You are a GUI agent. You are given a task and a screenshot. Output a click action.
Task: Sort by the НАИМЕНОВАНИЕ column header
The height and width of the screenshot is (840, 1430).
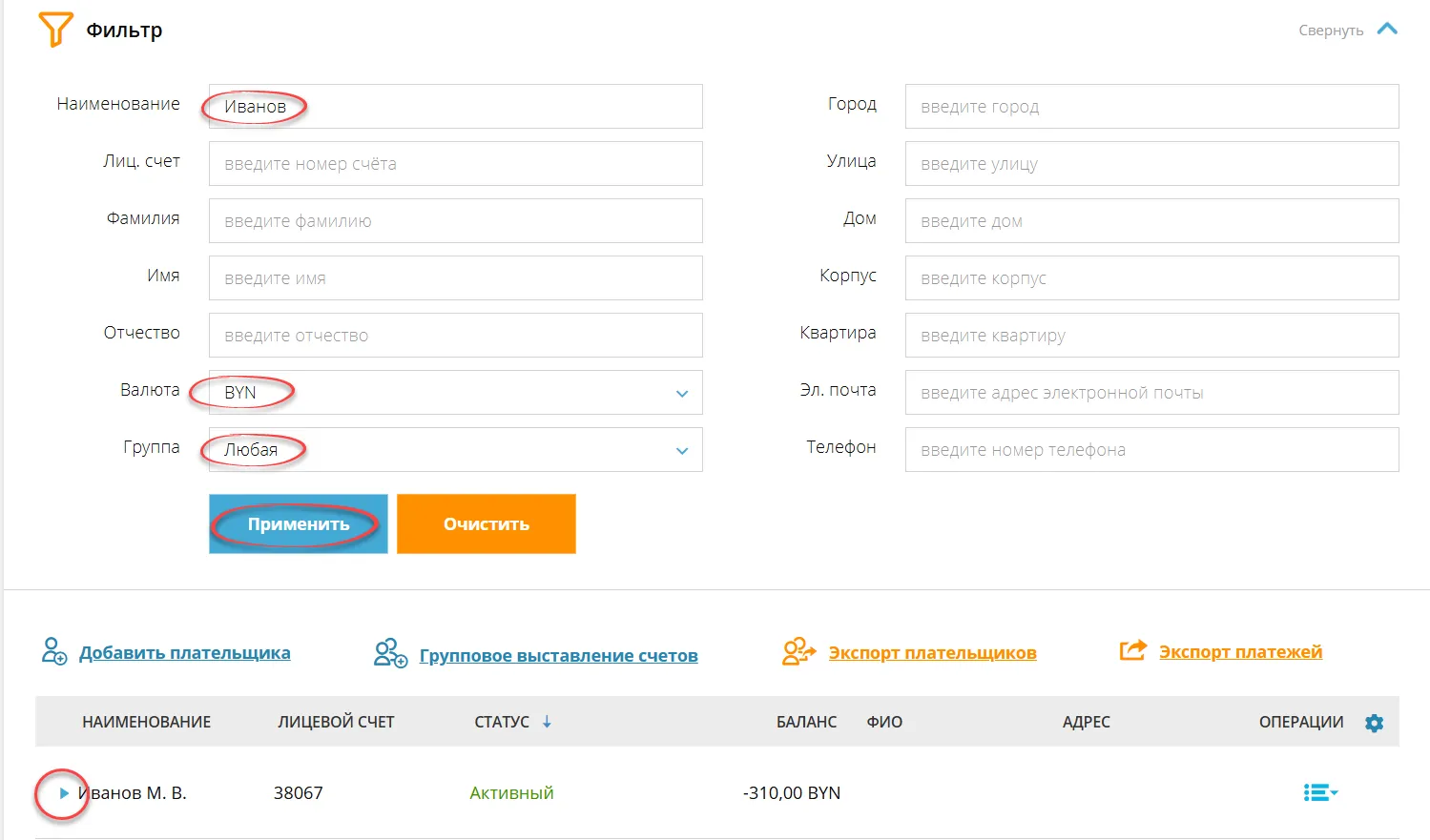(146, 722)
